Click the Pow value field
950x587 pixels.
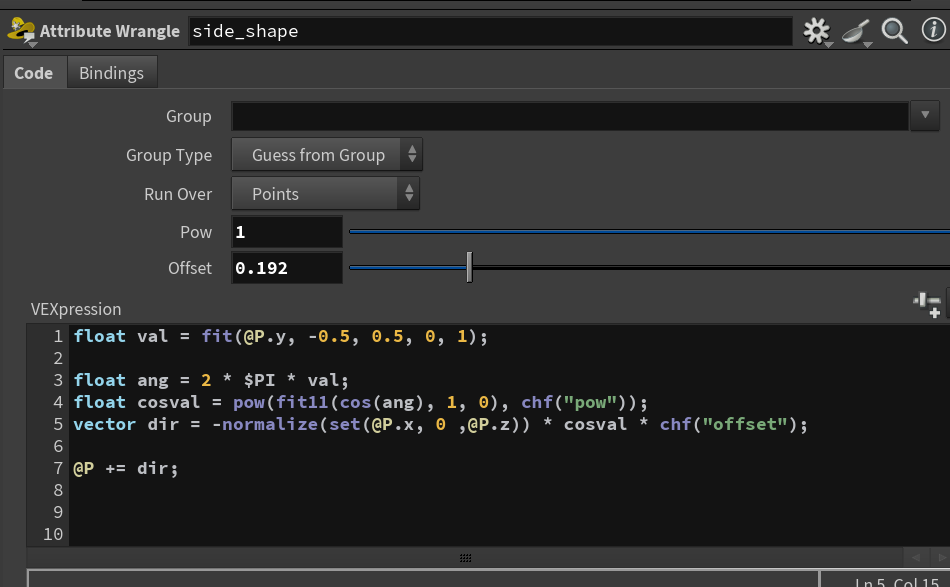(287, 232)
